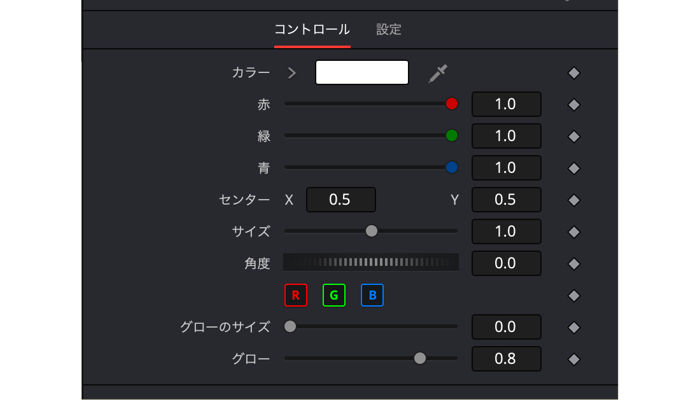Add keyframe for the カラー parameter
This screenshot has width=700, height=400.
tap(574, 73)
